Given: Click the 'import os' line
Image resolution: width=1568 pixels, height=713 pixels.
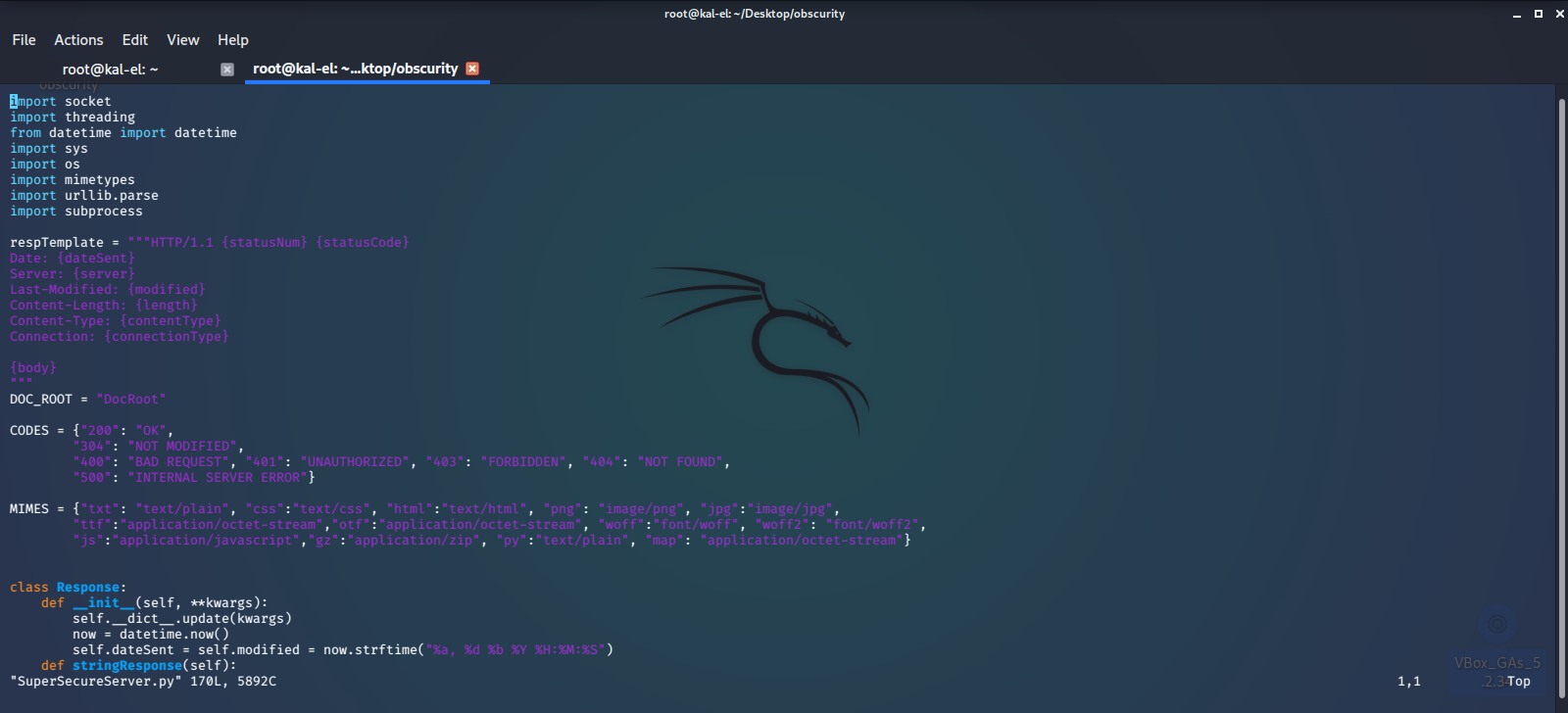Looking at the screenshot, I should 45,165.
